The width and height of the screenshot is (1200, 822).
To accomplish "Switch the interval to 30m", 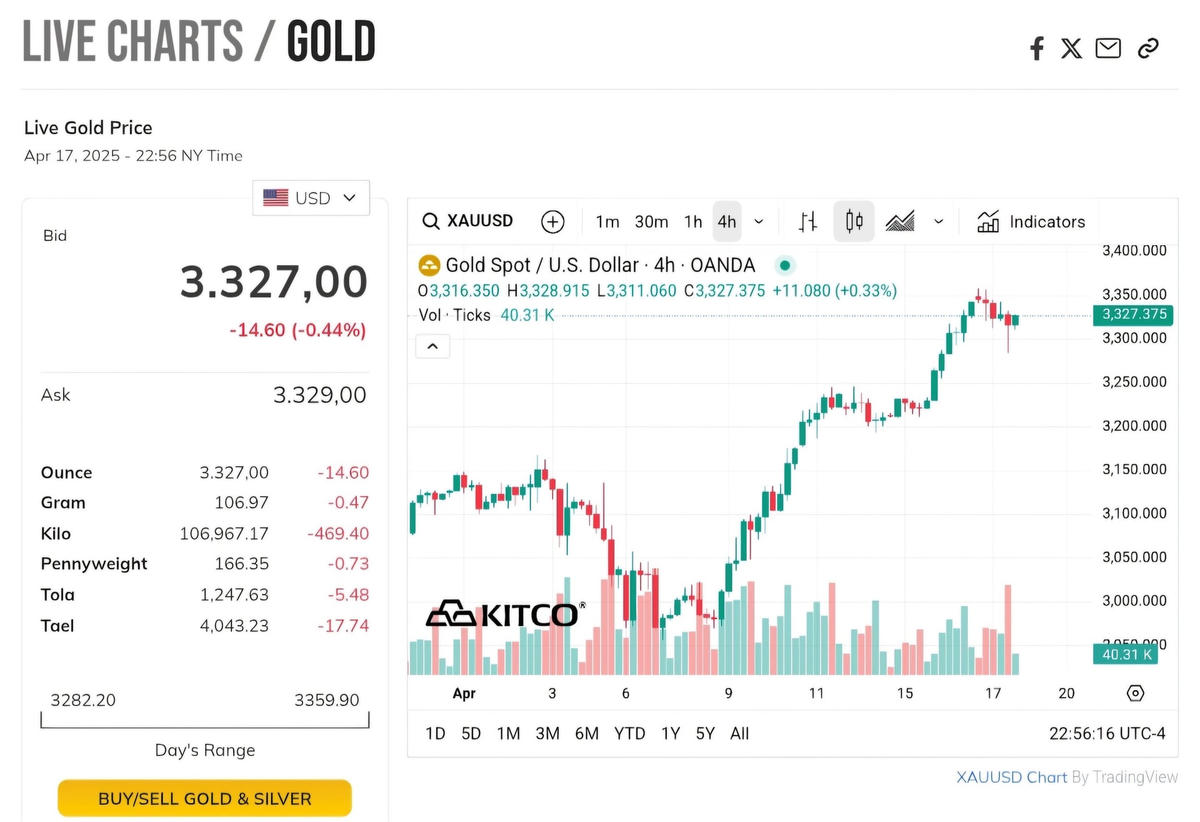I will coord(651,222).
